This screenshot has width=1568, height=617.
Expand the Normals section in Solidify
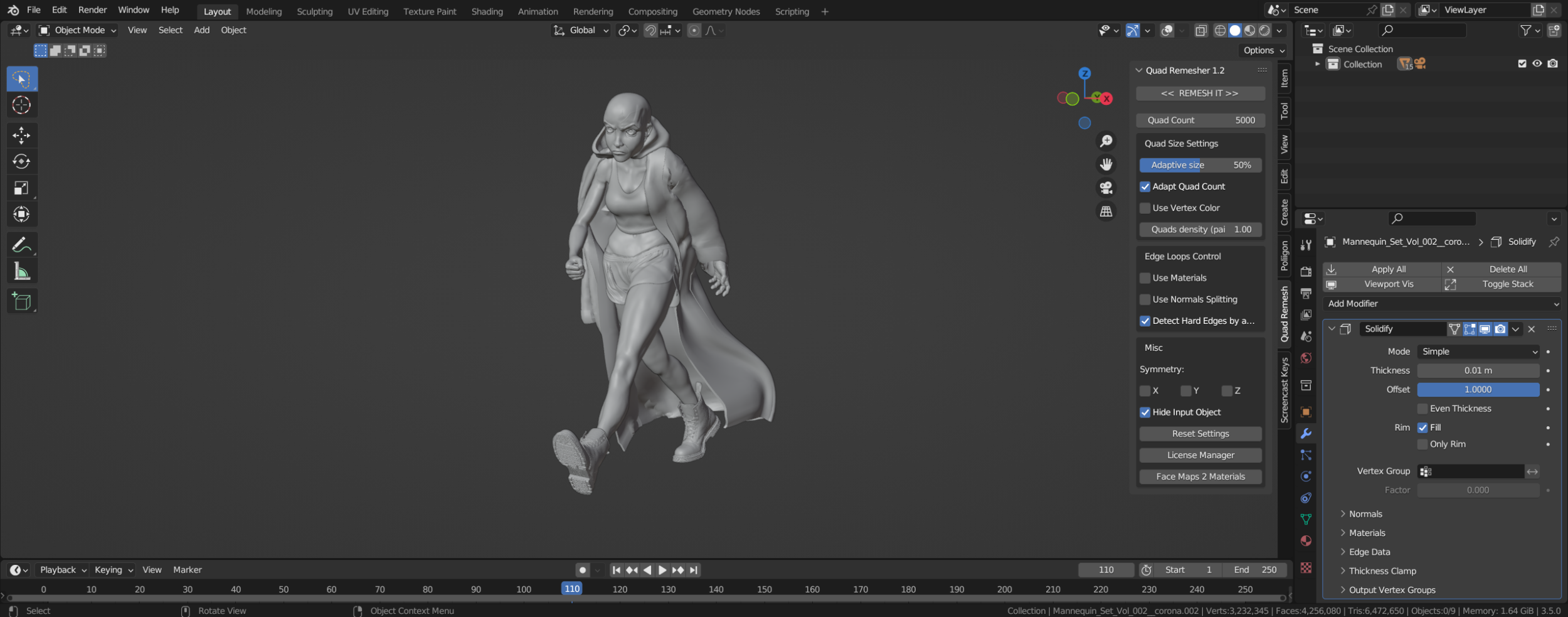pyautogui.click(x=1365, y=514)
